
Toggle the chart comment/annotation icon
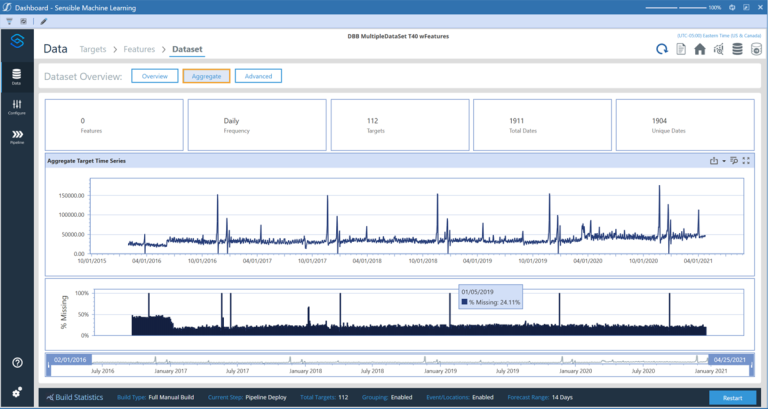point(734,160)
